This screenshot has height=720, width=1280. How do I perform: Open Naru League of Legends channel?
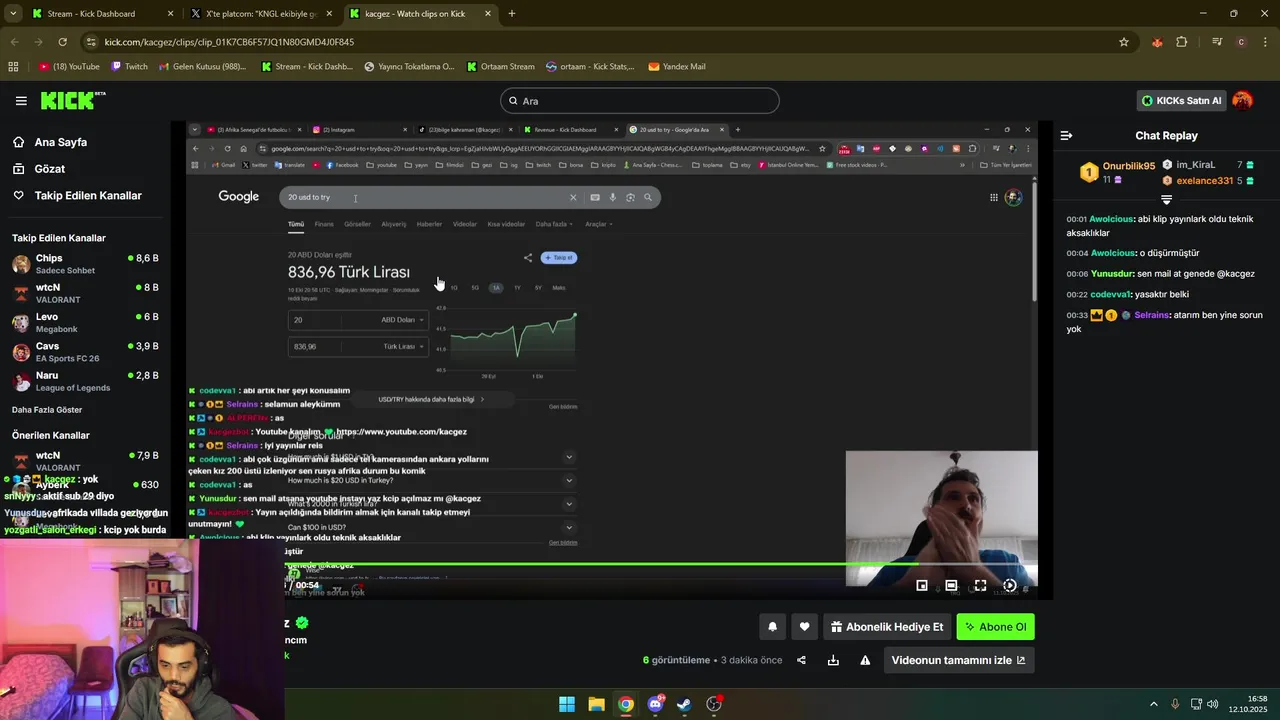pyautogui.click(x=86, y=381)
